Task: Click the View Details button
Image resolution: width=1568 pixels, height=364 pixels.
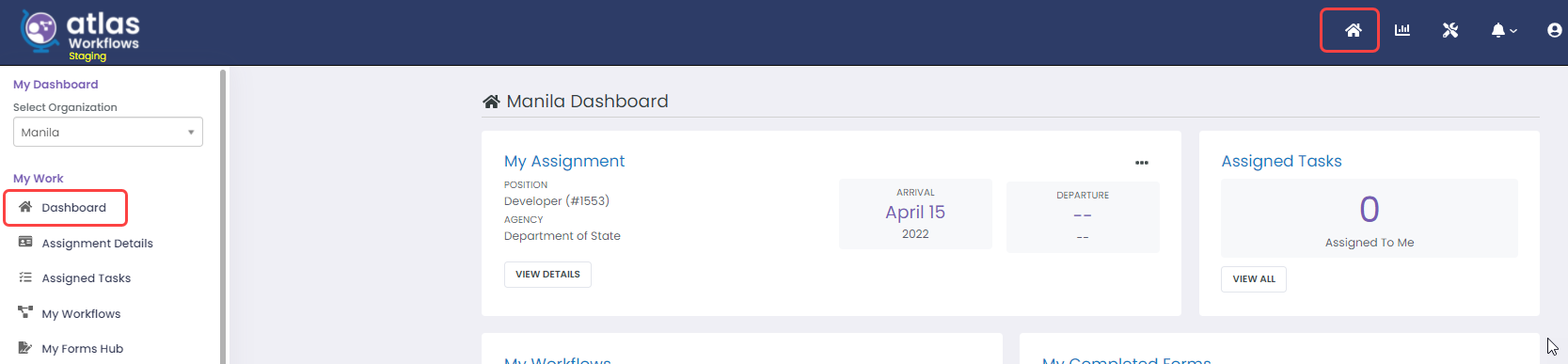Action: point(547,275)
